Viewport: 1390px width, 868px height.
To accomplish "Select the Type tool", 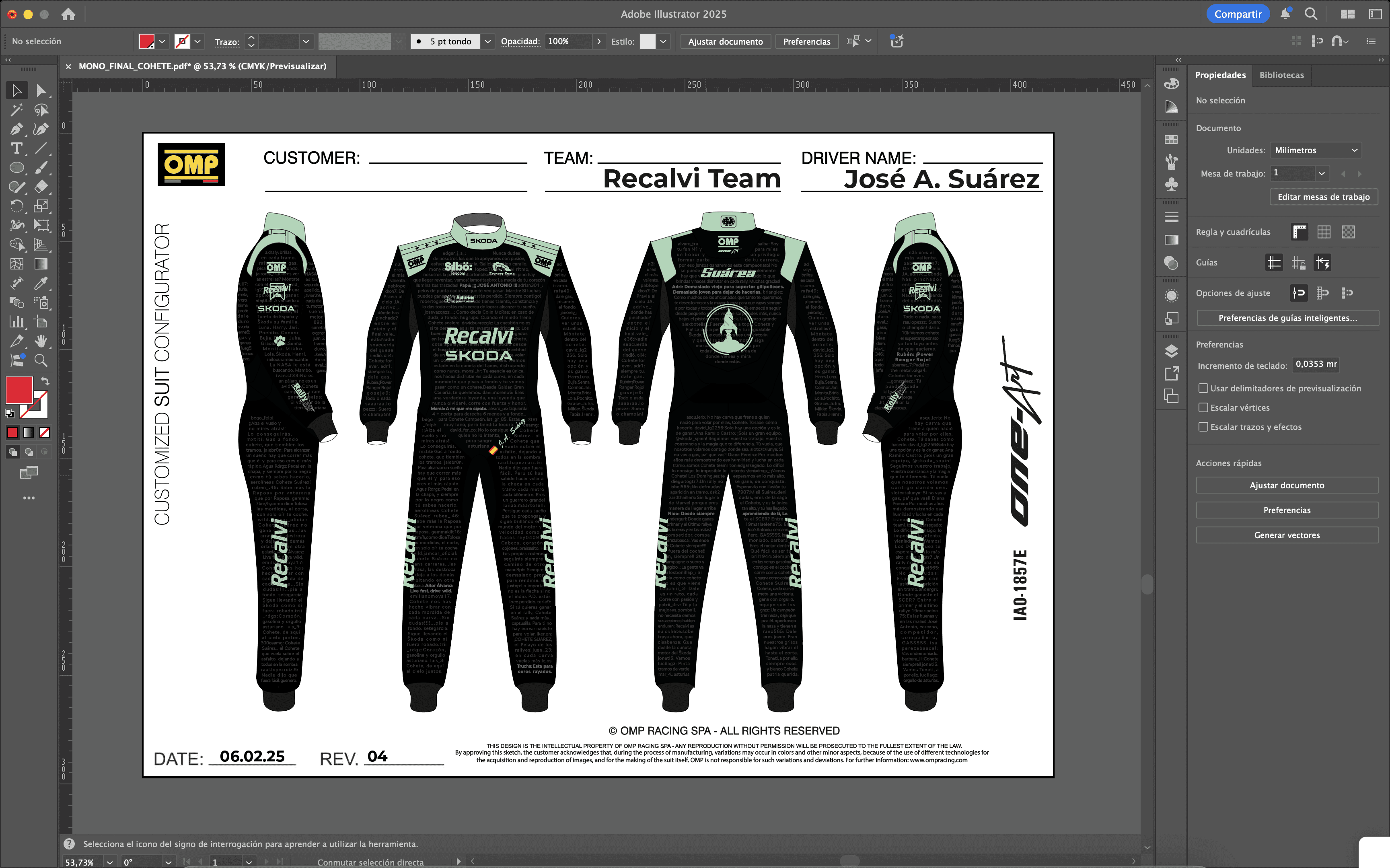I will (x=16, y=149).
